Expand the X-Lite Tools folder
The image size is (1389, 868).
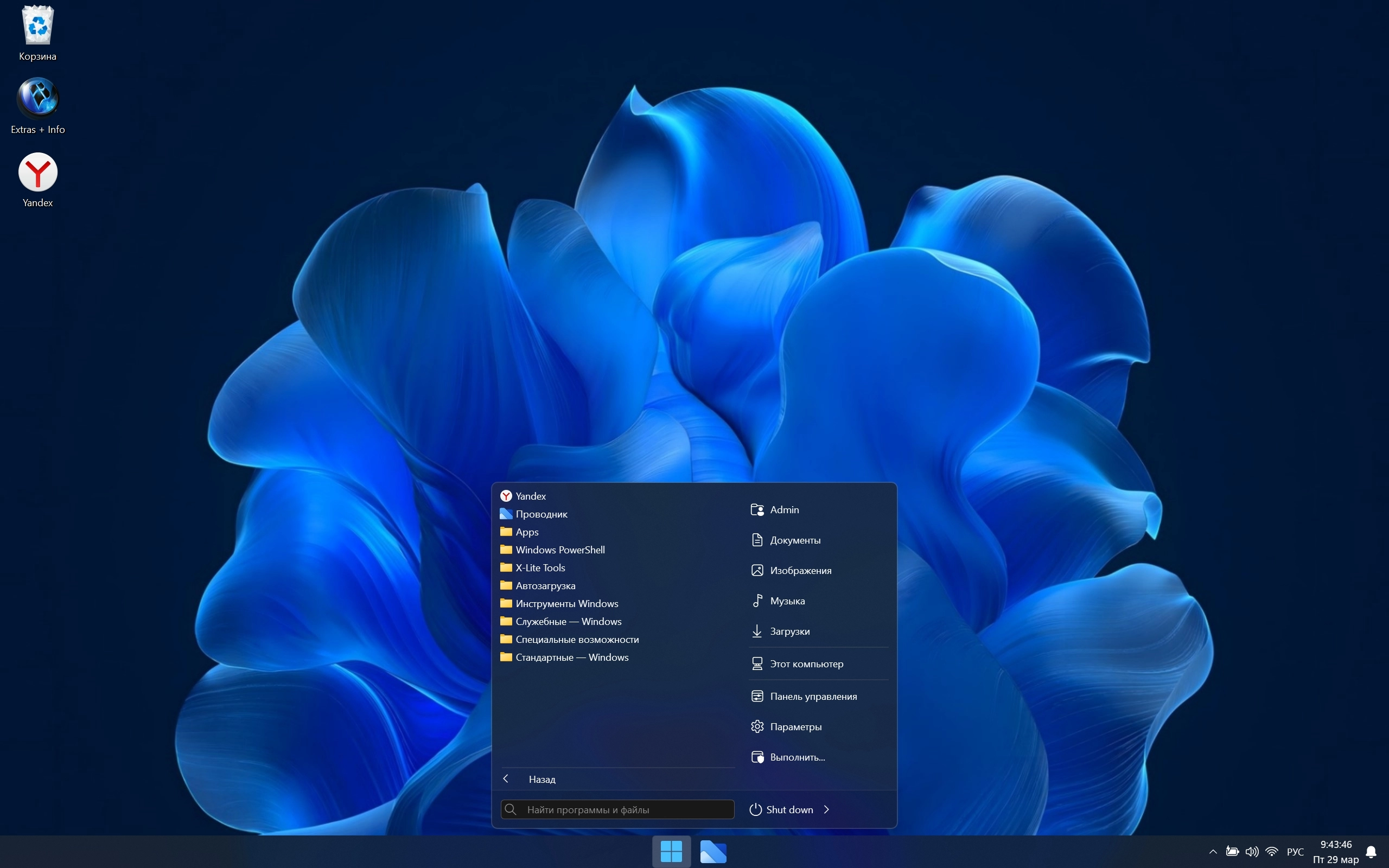[540, 567]
